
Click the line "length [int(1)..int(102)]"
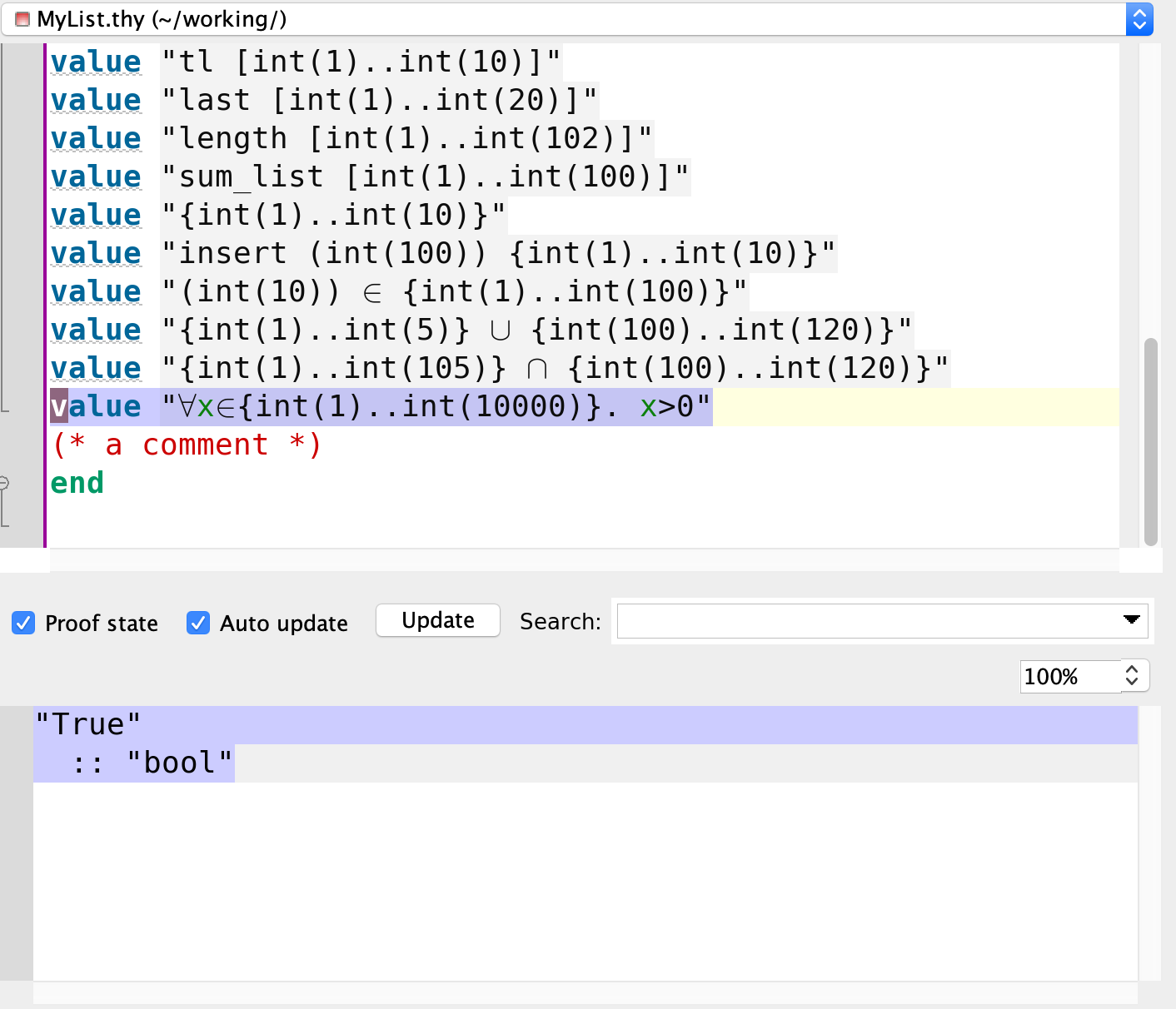(x=351, y=138)
